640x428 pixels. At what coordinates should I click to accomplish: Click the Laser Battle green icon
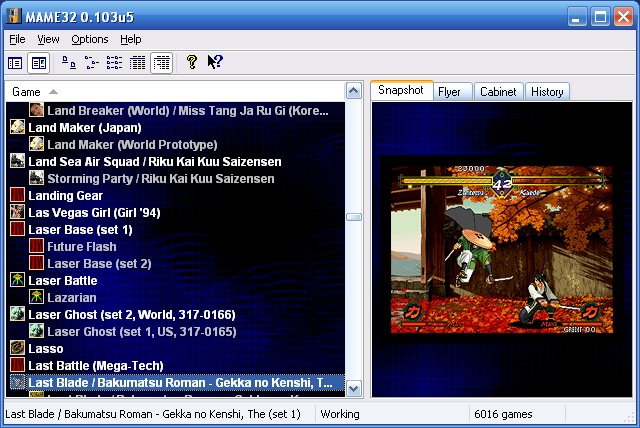click(x=18, y=280)
